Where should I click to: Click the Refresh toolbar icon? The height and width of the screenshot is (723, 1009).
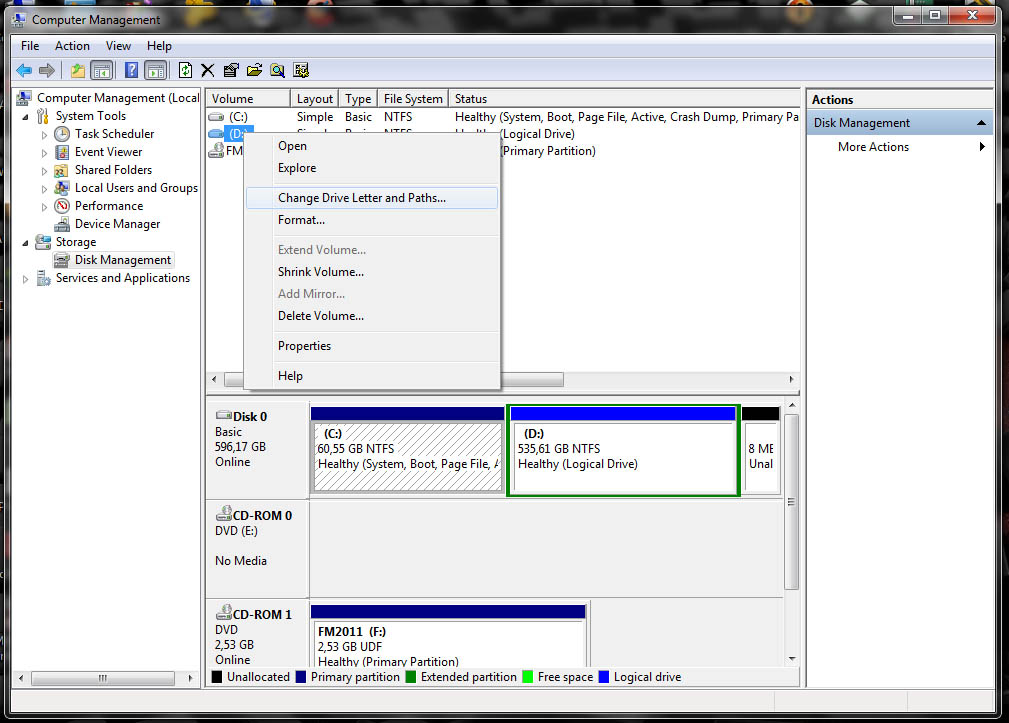(x=185, y=70)
